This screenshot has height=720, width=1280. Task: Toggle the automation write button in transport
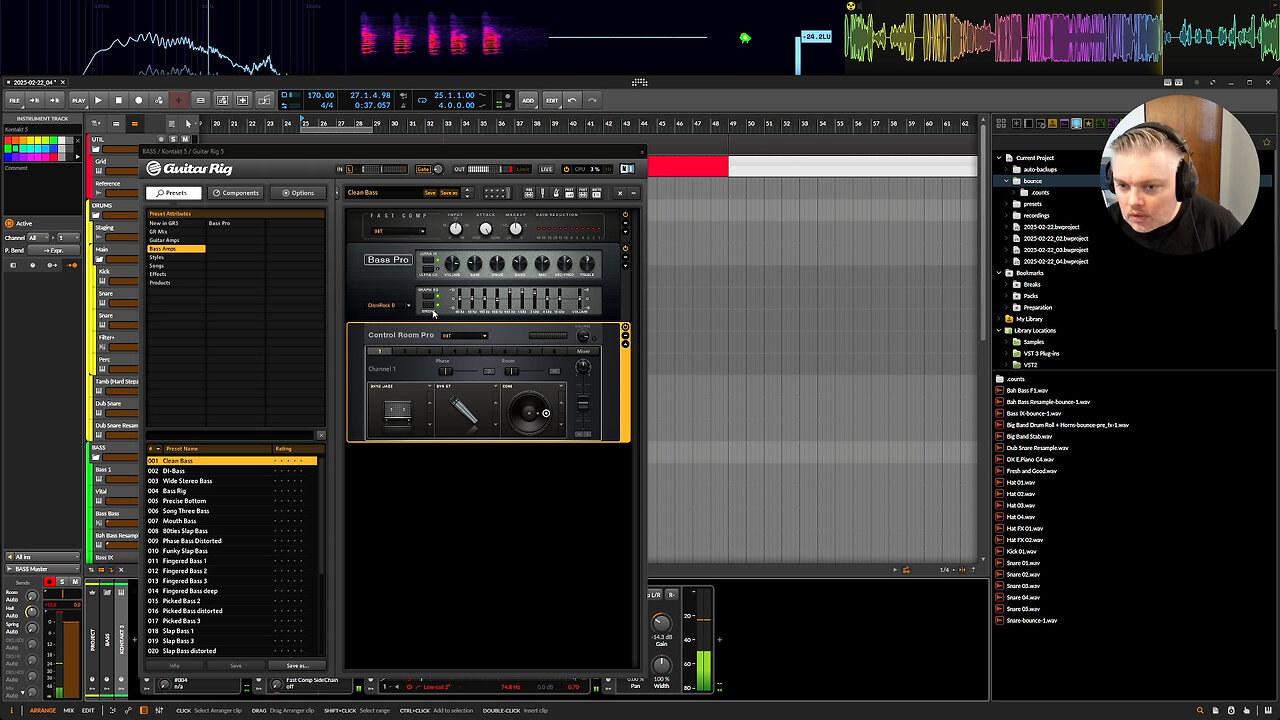point(158,100)
